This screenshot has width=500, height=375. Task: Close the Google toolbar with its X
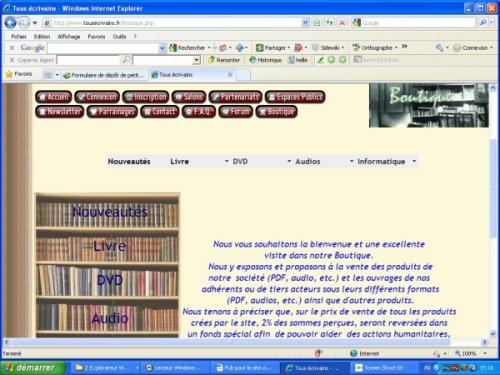(x=12, y=48)
